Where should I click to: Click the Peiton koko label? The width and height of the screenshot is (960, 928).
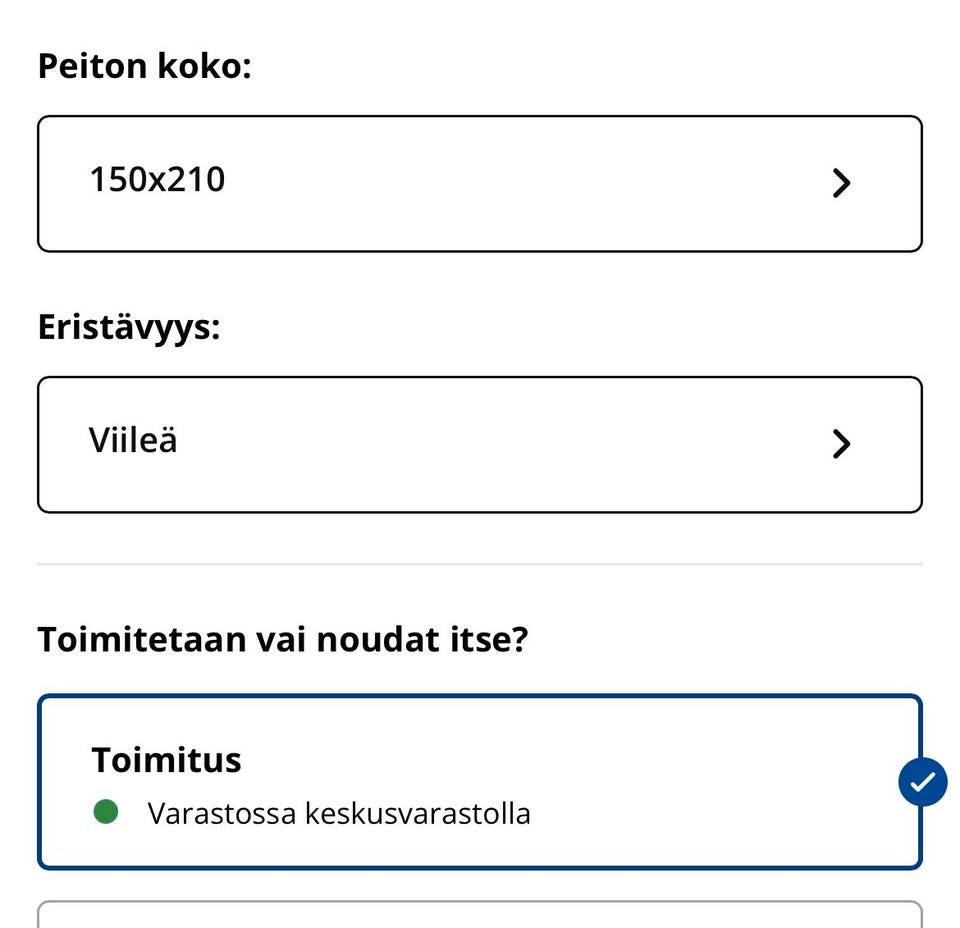(144, 67)
